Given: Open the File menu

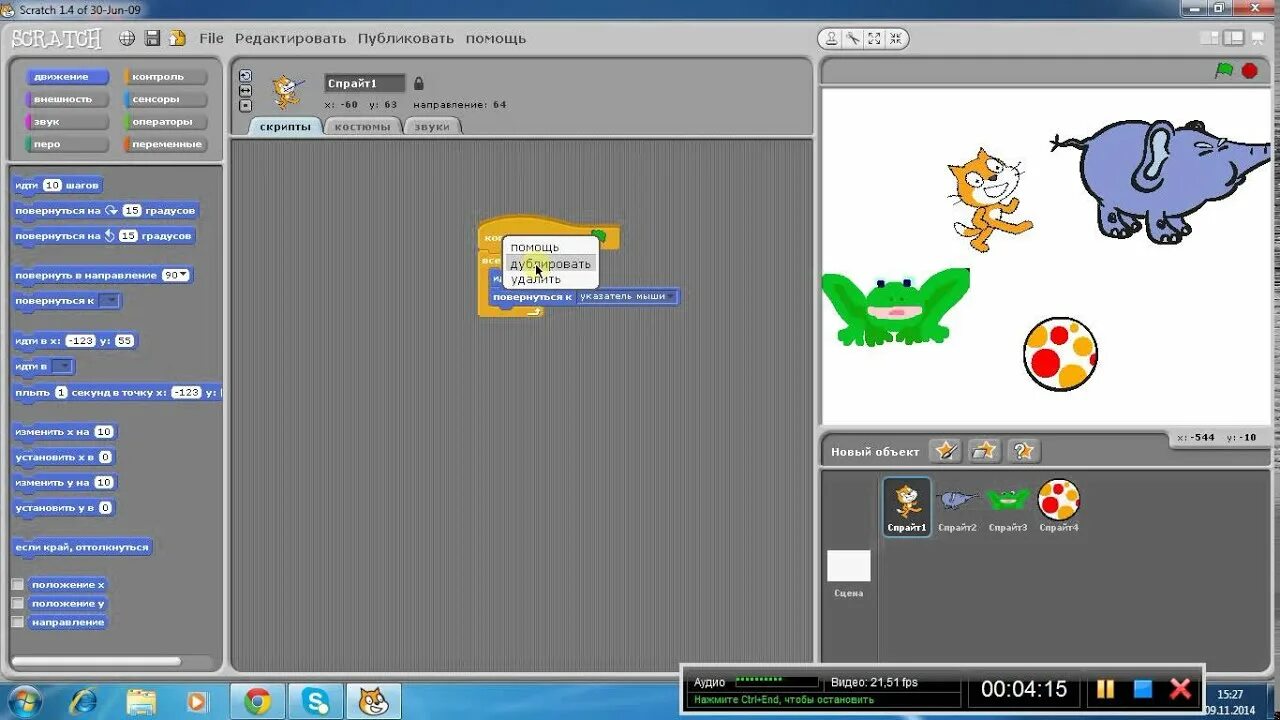Looking at the screenshot, I should [x=211, y=38].
